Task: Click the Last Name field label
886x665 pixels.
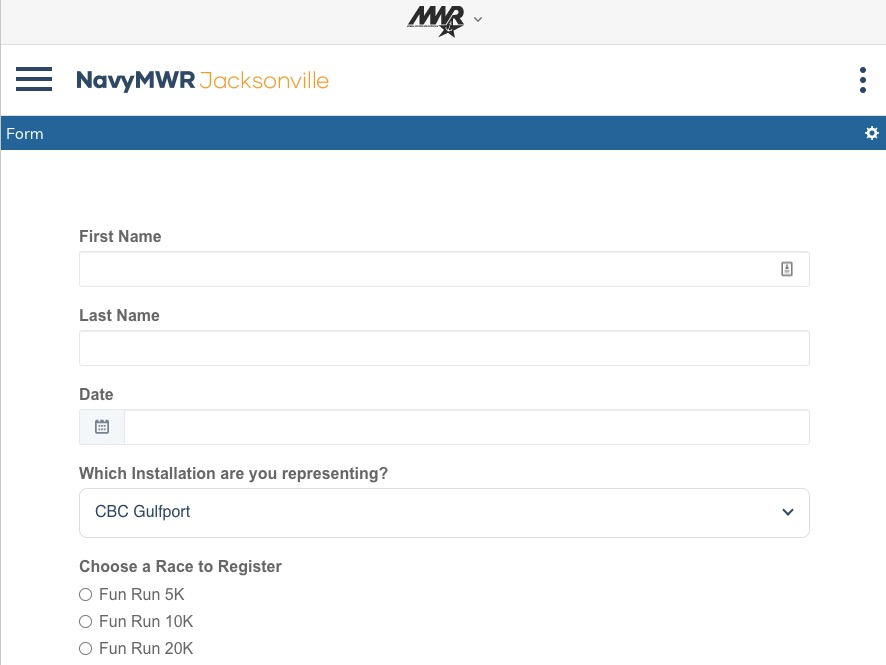Action: pyautogui.click(x=119, y=316)
